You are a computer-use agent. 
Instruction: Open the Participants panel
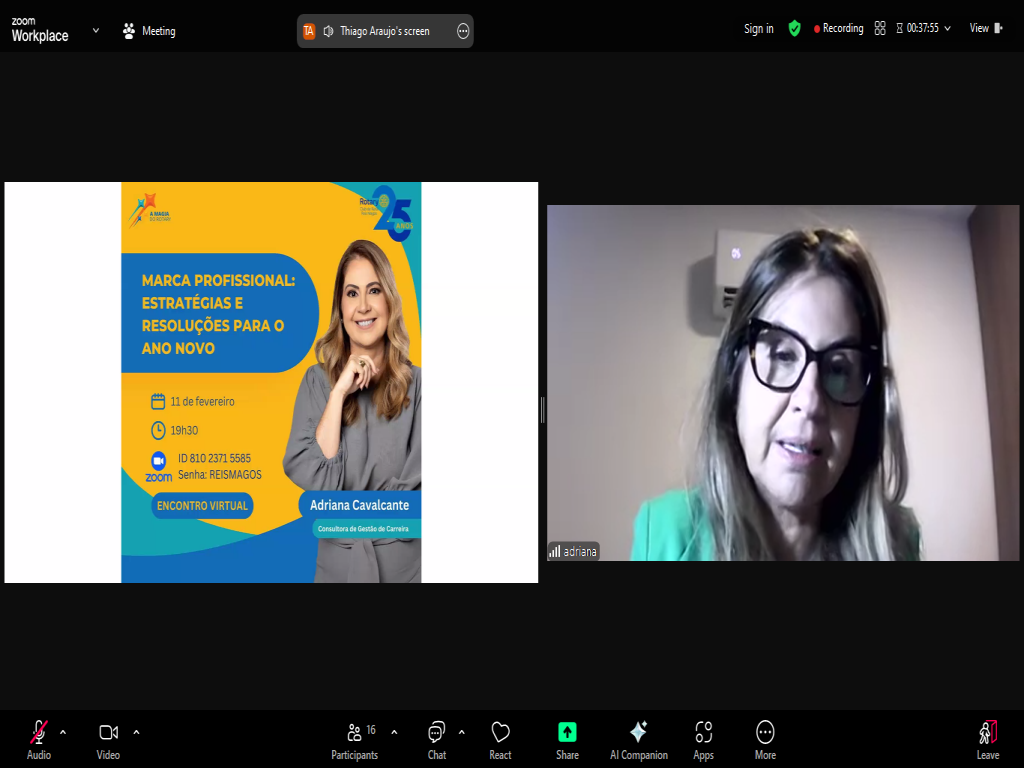[355, 739]
